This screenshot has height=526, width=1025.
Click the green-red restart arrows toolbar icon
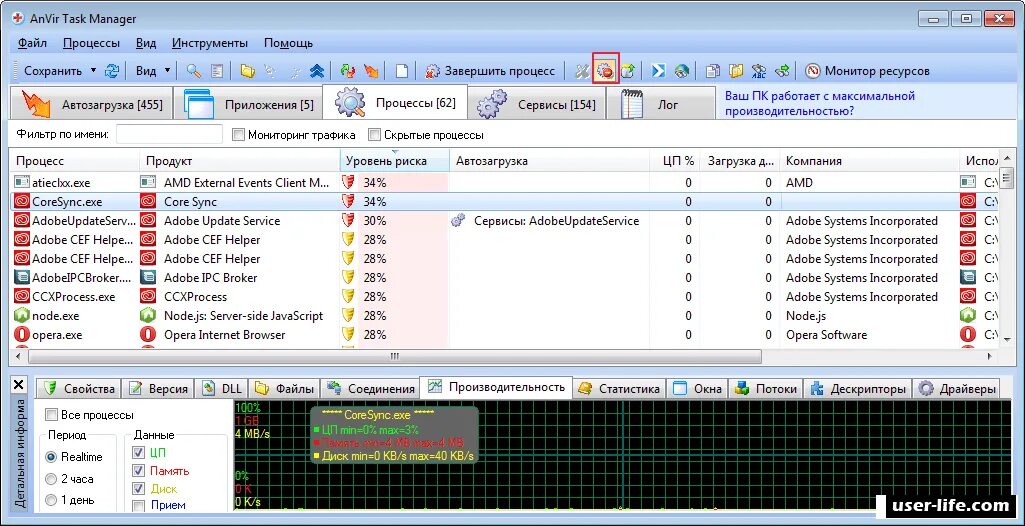(x=347, y=71)
